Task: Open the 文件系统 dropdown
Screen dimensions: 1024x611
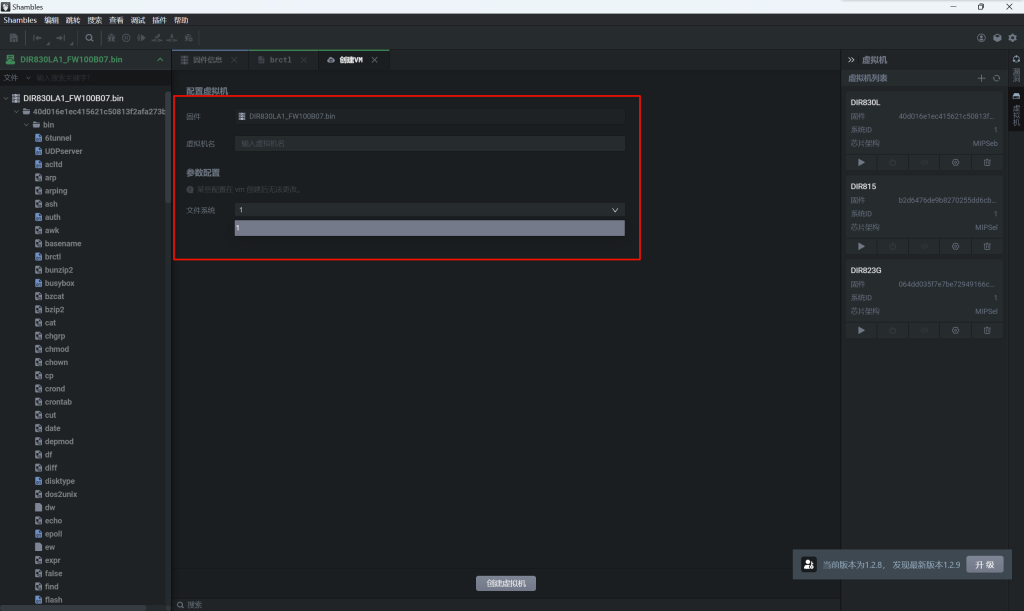Action: 429,210
